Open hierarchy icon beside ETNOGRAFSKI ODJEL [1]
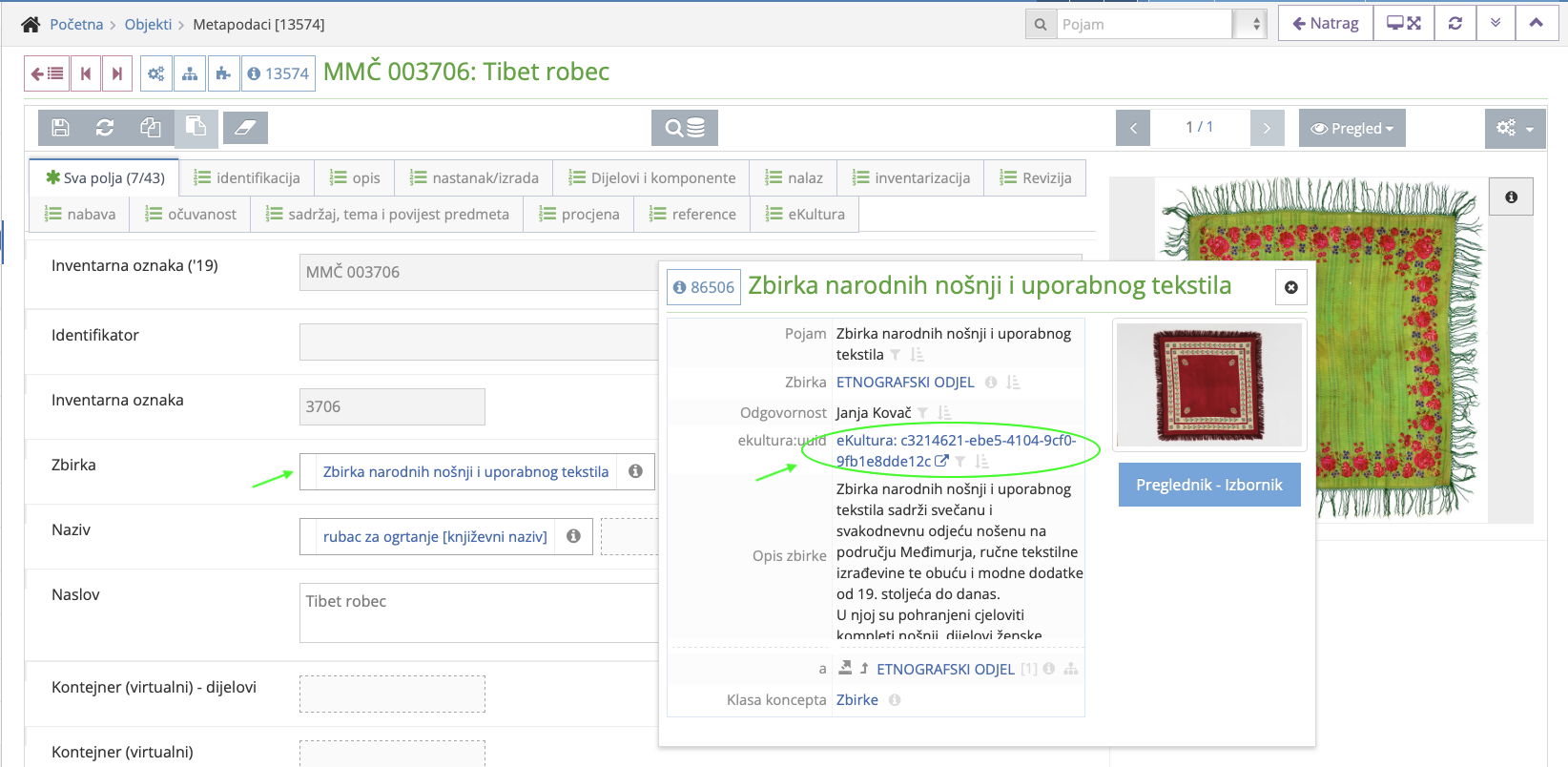This screenshot has height=767, width=1568. tap(1071, 669)
